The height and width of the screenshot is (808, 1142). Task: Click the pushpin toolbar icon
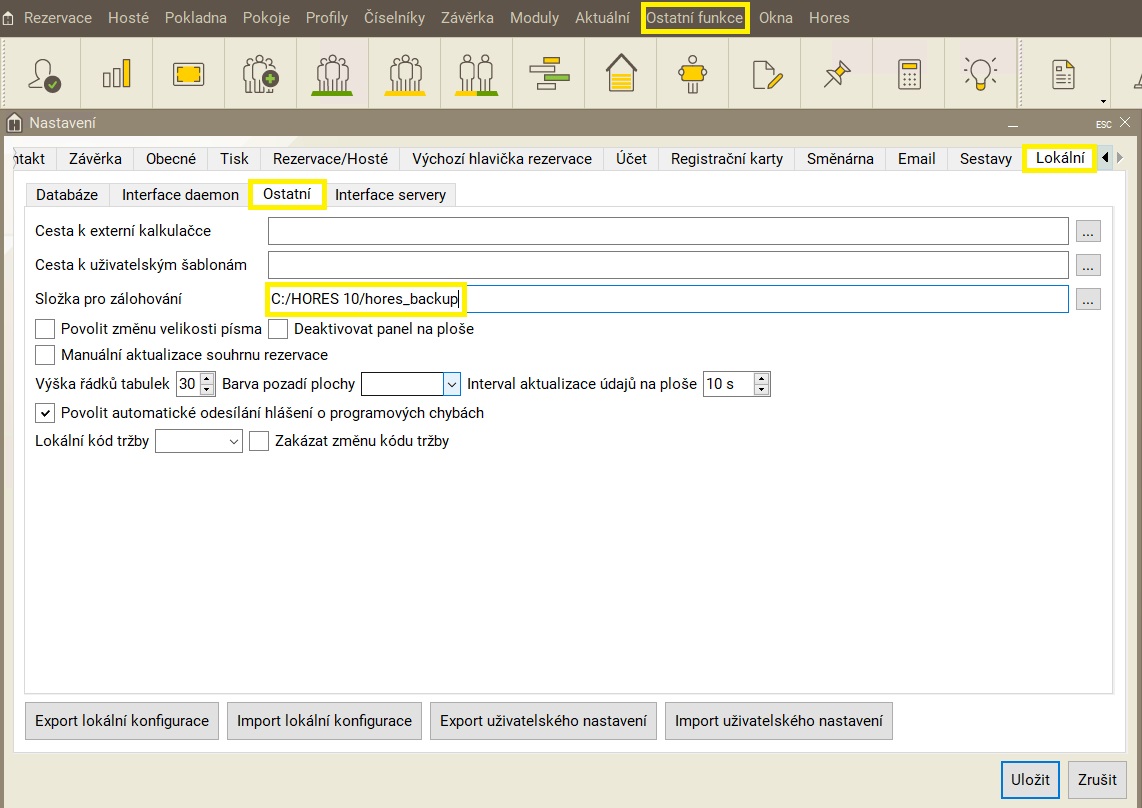click(x=836, y=74)
